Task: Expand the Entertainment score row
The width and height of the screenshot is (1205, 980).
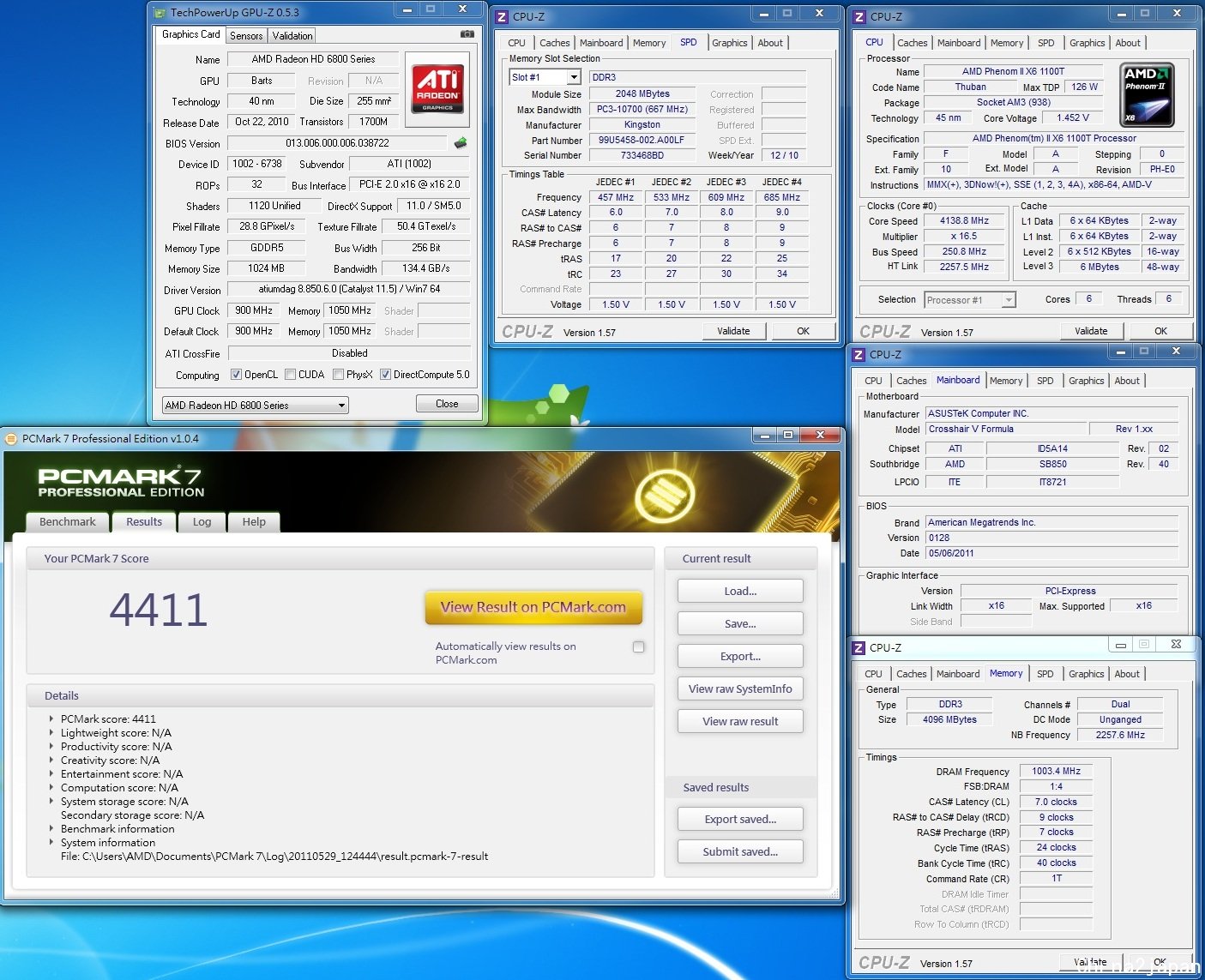Action: [x=51, y=773]
